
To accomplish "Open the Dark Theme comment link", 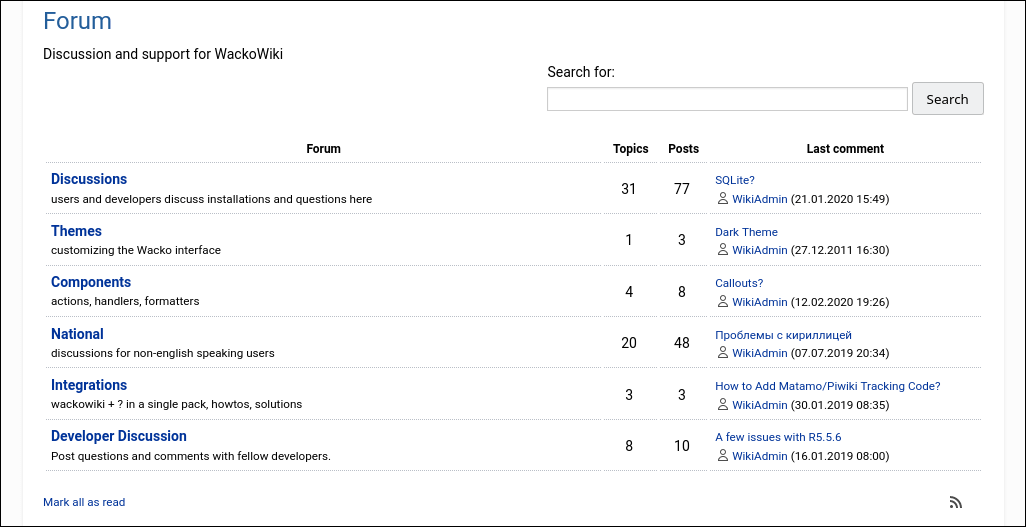I will tap(746, 232).
